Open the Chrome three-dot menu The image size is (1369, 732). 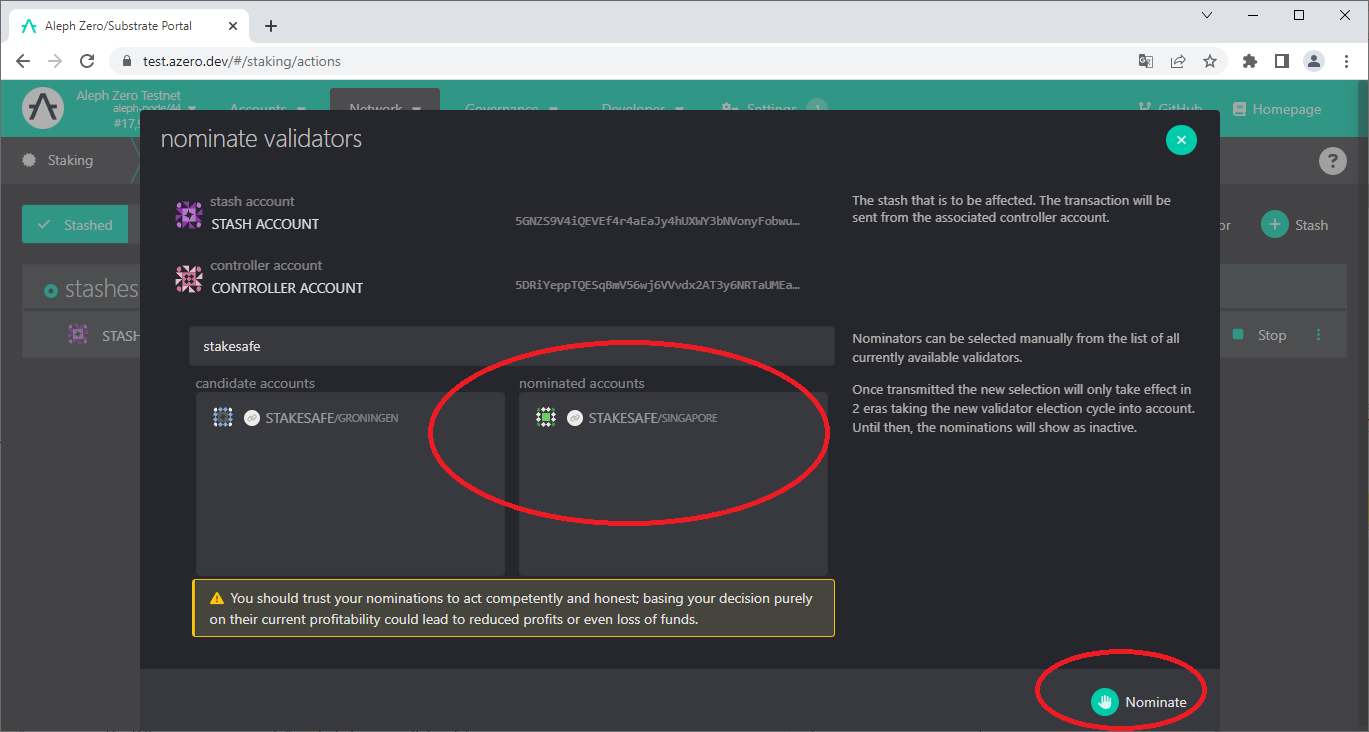pyautogui.click(x=1346, y=61)
